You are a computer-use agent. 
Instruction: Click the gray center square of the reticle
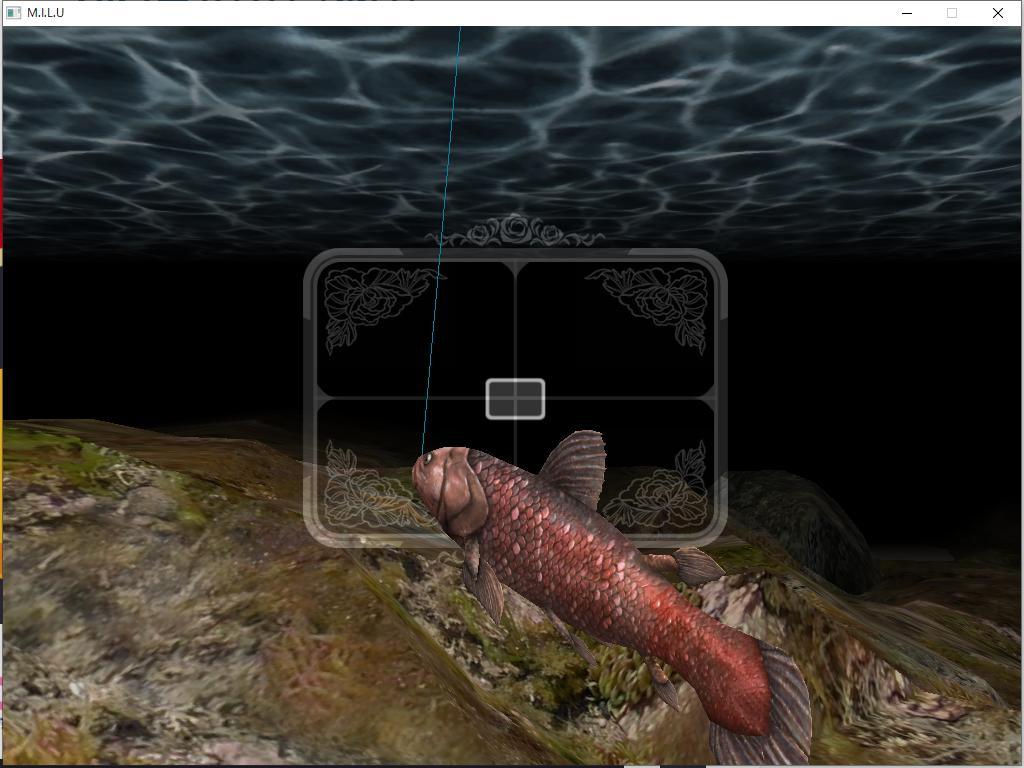click(x=515, y=399)
